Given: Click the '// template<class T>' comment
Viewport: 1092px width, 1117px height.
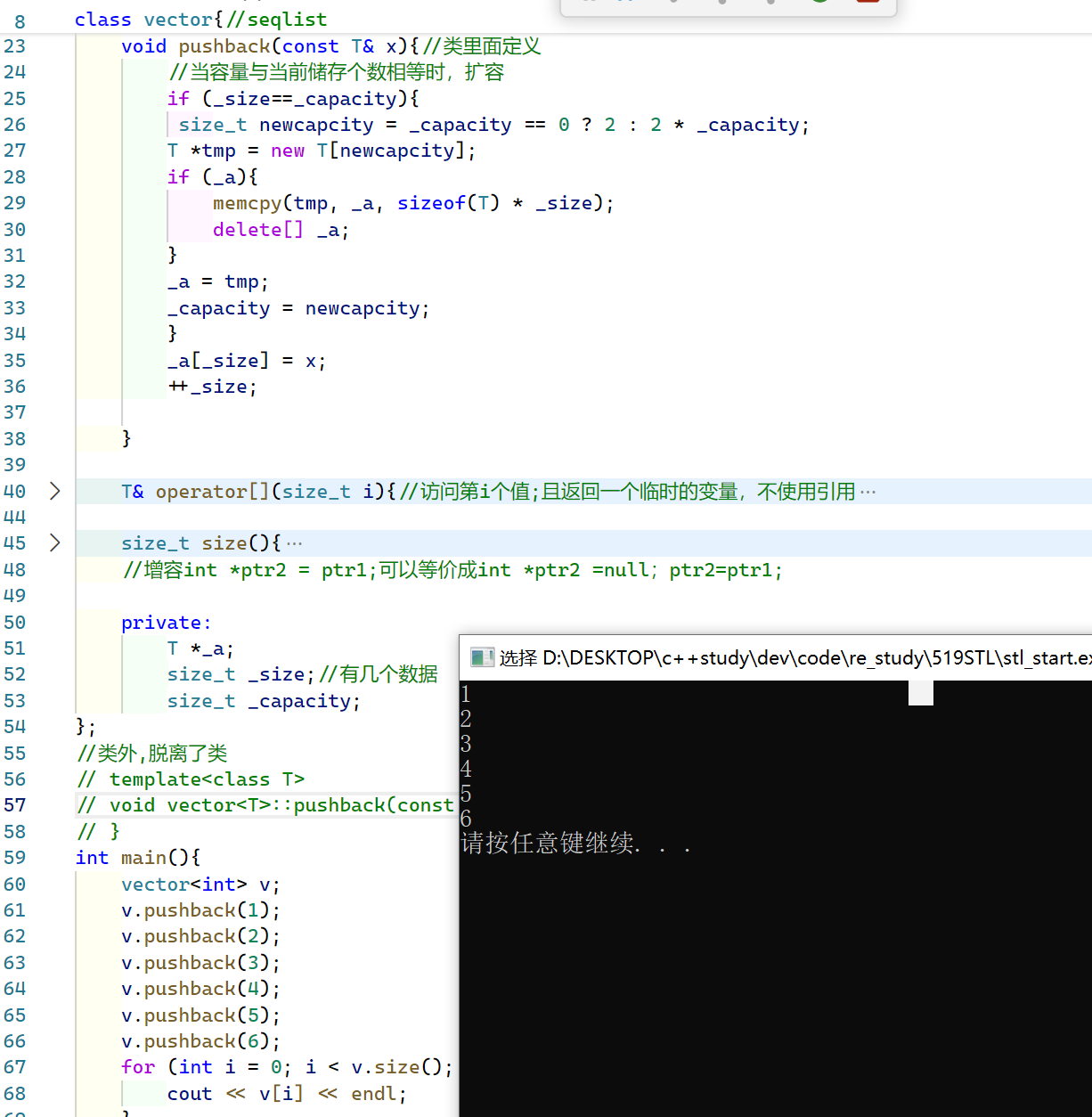Looking at the screenshot, I should [x=191, y=779].
